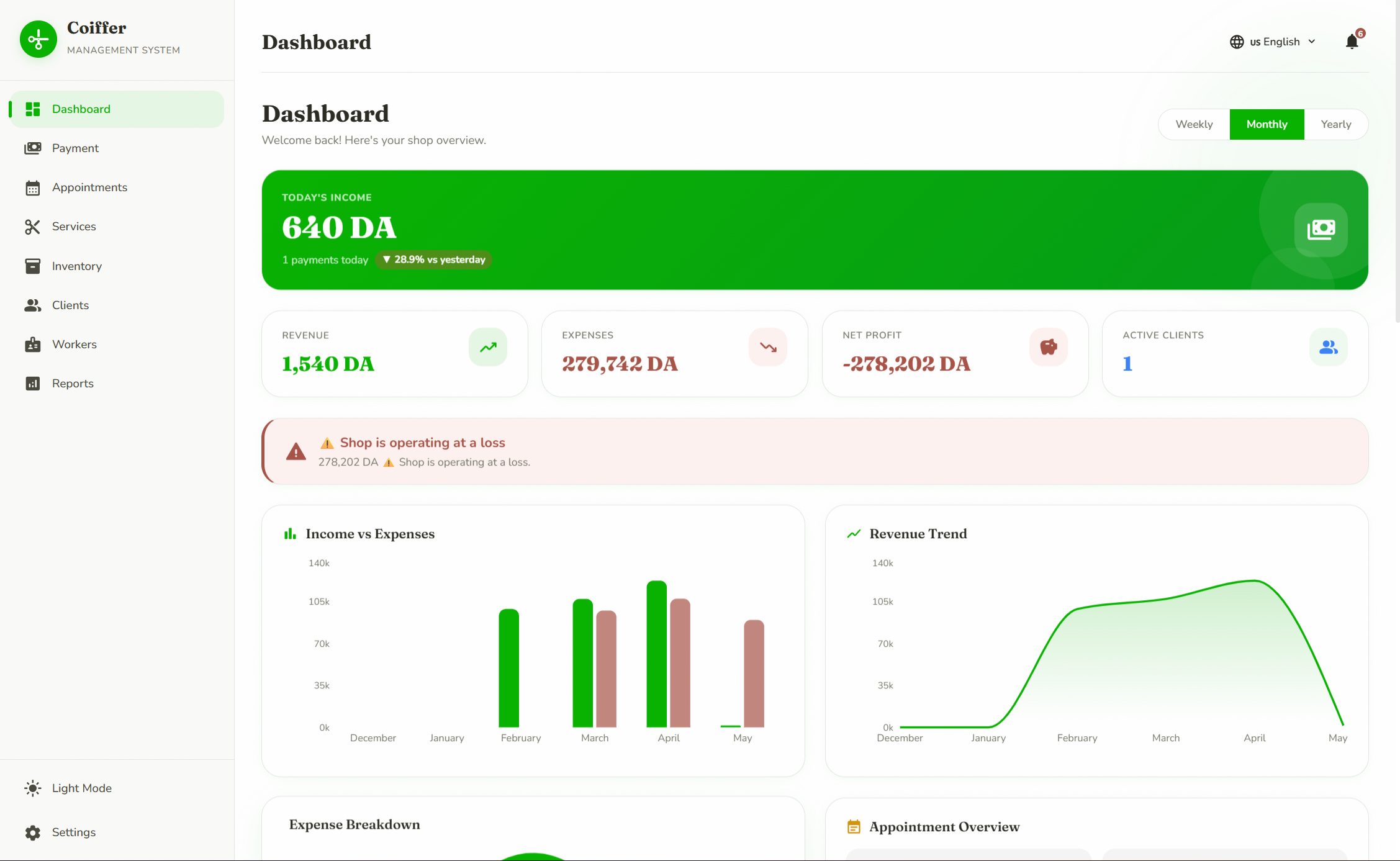
Task: Click the red warning triangle in loss alert
Action: pos(296,451)
